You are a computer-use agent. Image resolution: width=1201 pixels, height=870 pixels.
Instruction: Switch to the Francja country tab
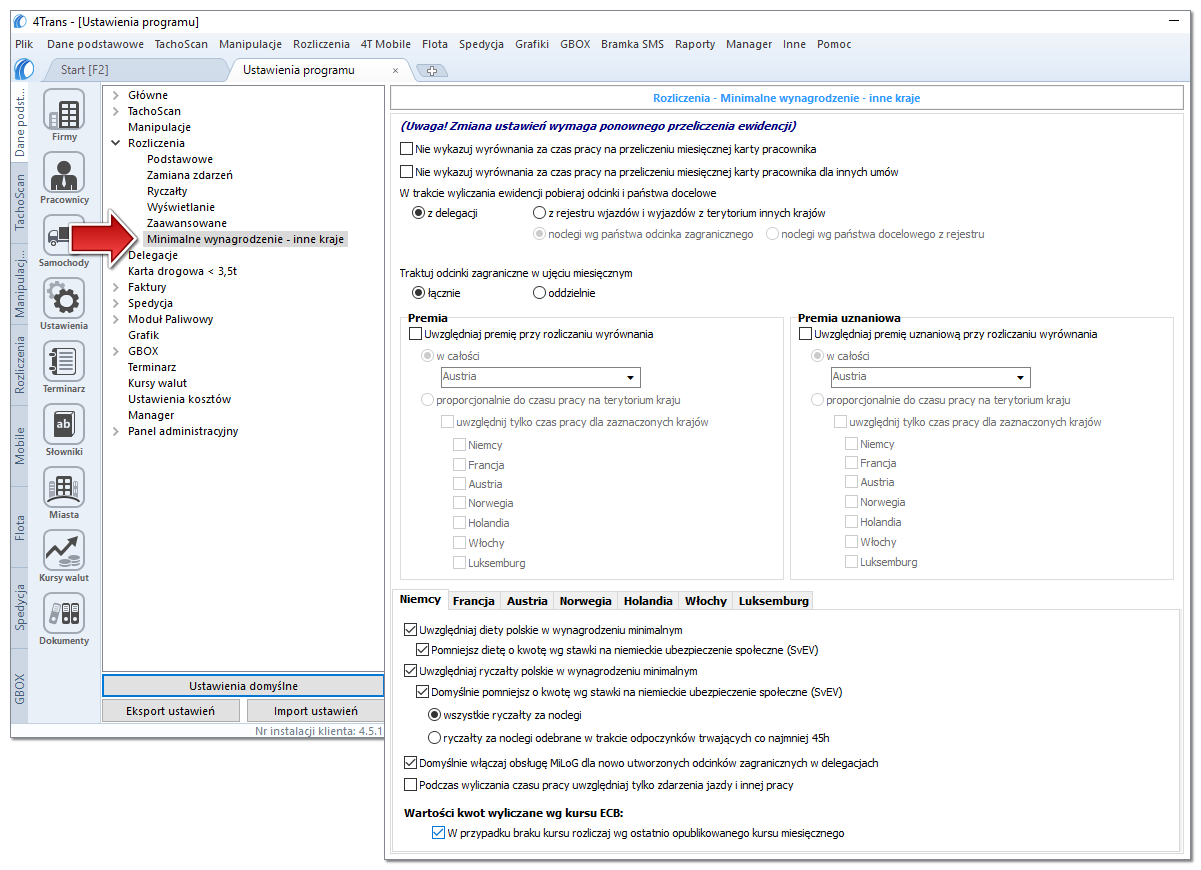[474, 601]
